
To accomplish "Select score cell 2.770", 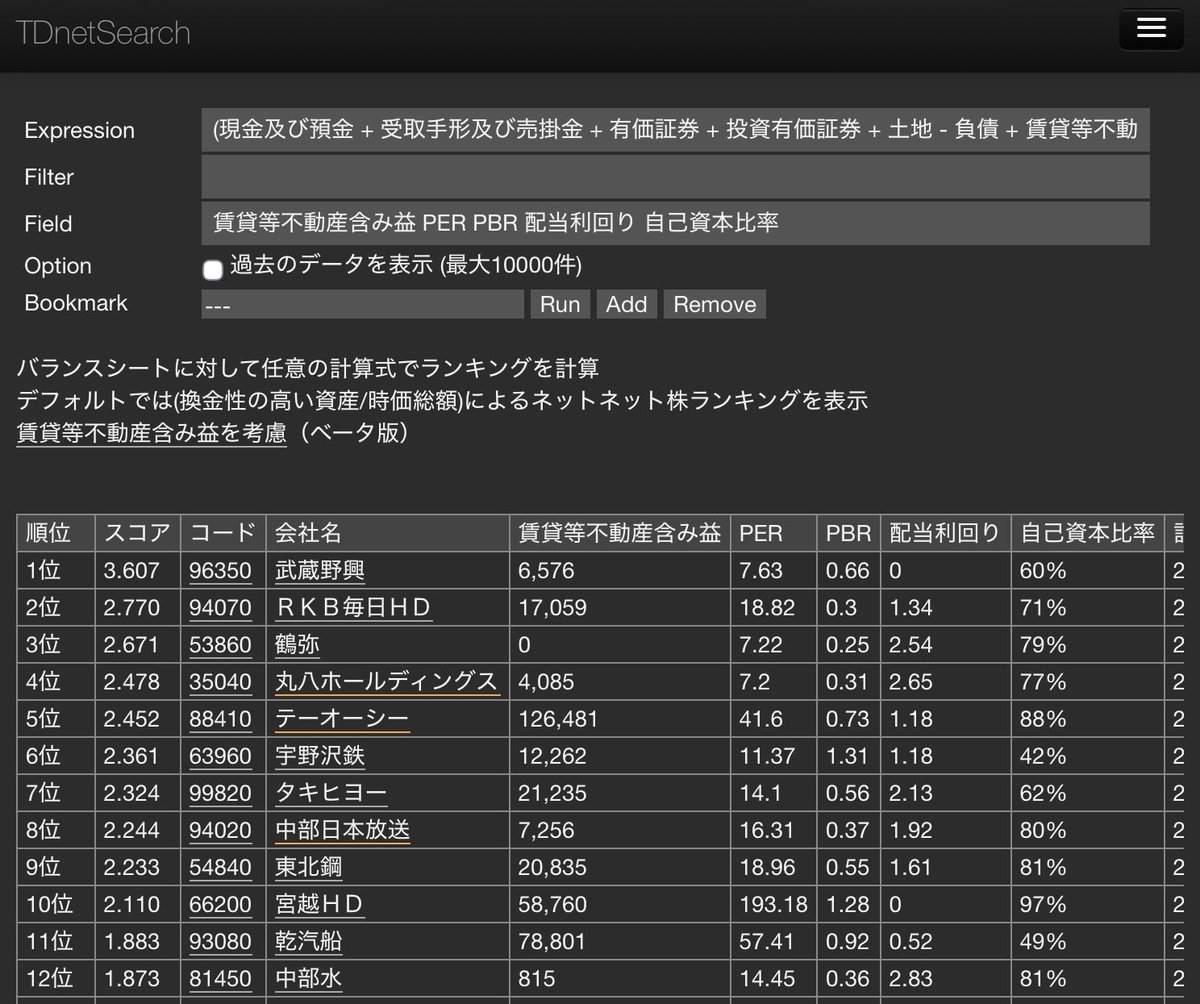I will [138, 608].
